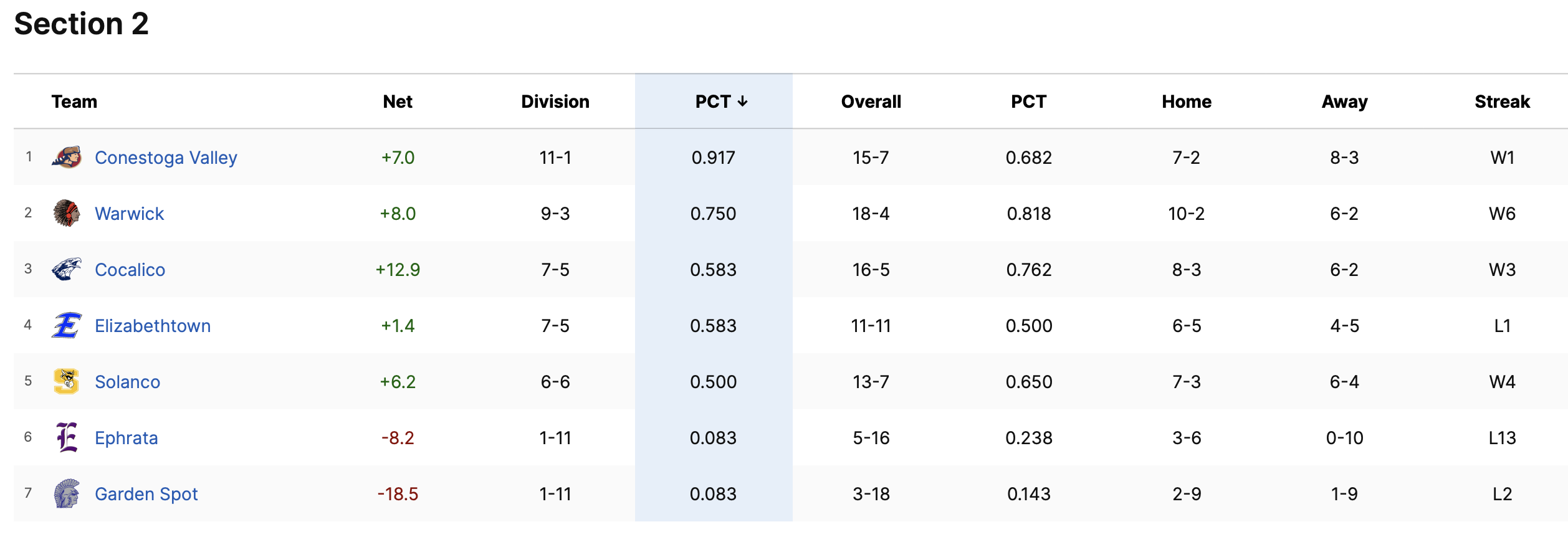This screenshot has width=1568, height=537.
Task: Open the Conestoga Valley team link
Action: click(166, 158)
